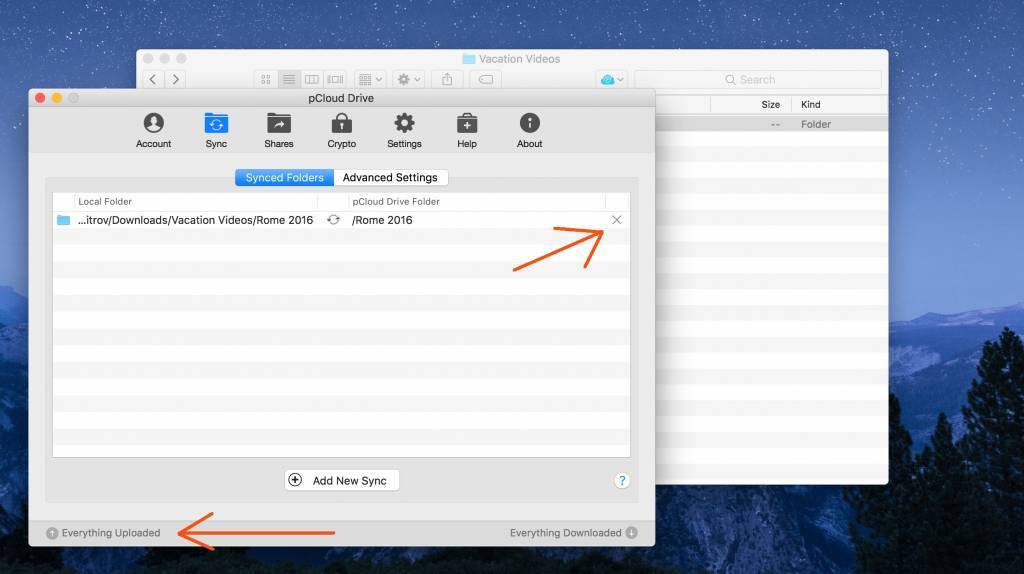The image size is (1024, 574).
Task: Click sync arrows icon in Rome 2016 row
Action: [333, 220]
